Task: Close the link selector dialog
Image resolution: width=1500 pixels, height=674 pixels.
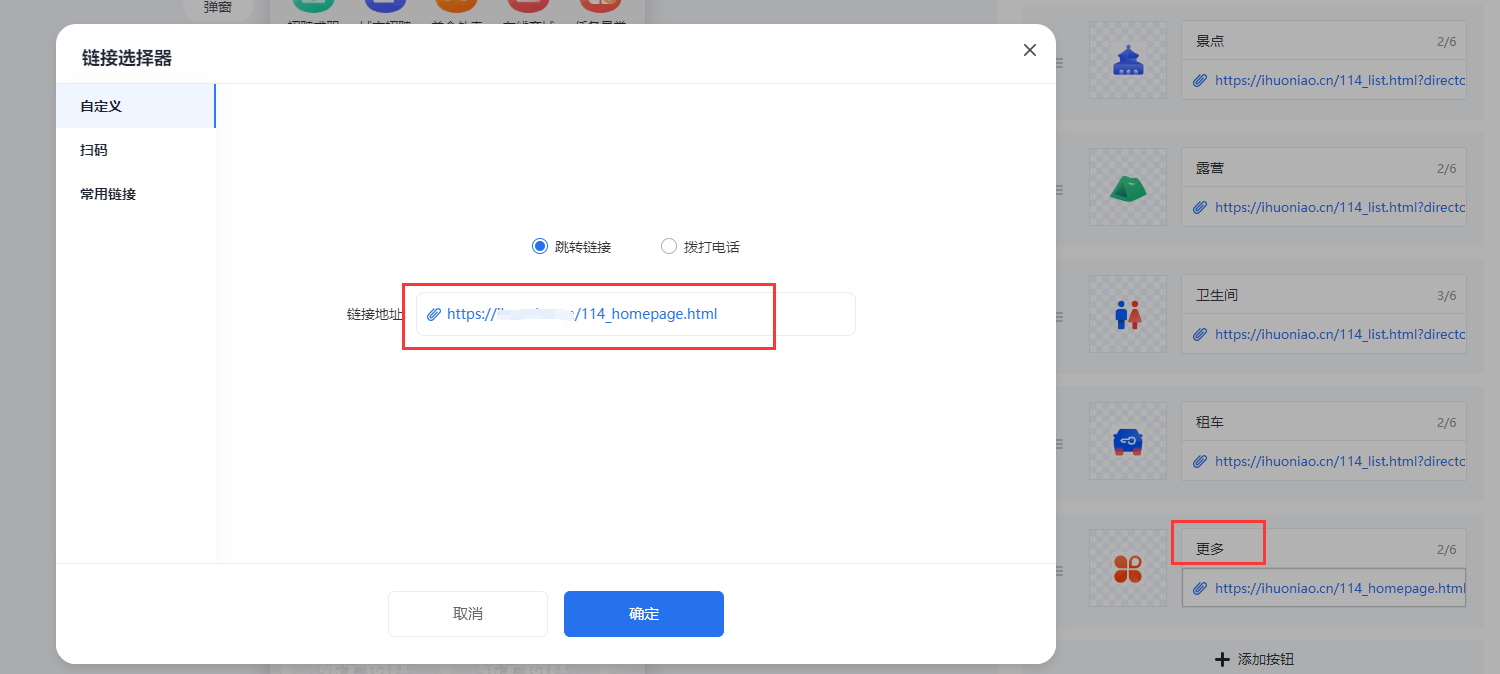Action: (1030, 50)
